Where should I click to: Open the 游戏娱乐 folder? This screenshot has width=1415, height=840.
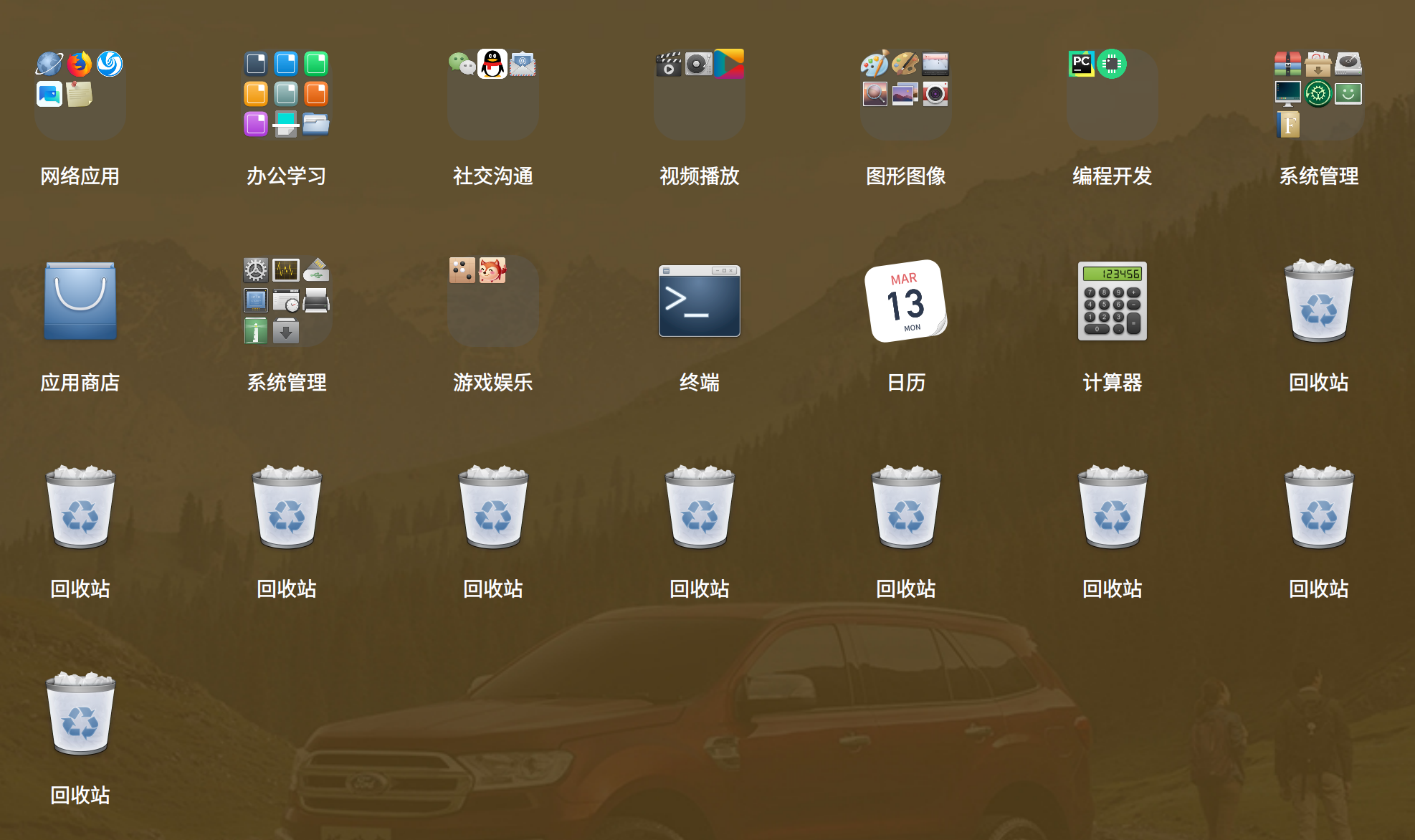[x=492, y=301]
